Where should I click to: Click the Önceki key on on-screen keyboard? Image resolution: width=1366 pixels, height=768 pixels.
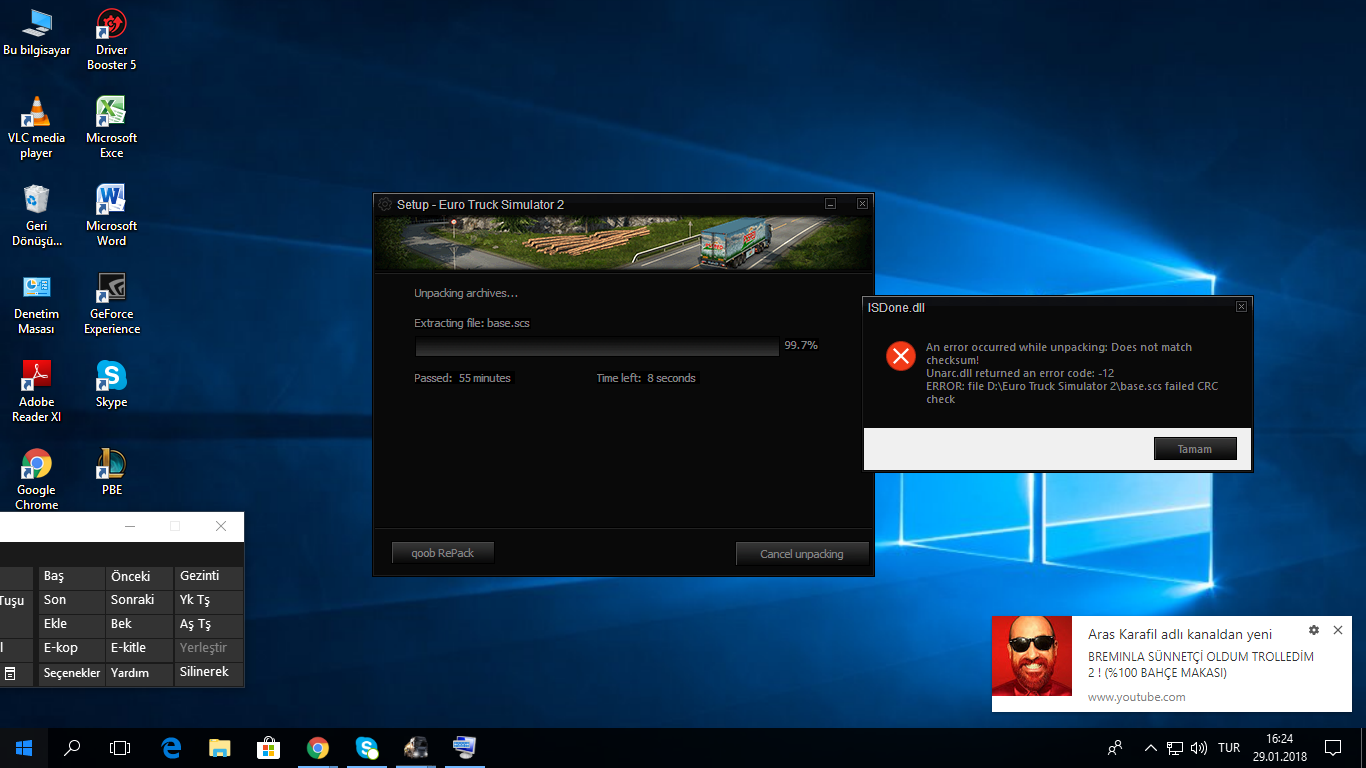click(139, 577)
